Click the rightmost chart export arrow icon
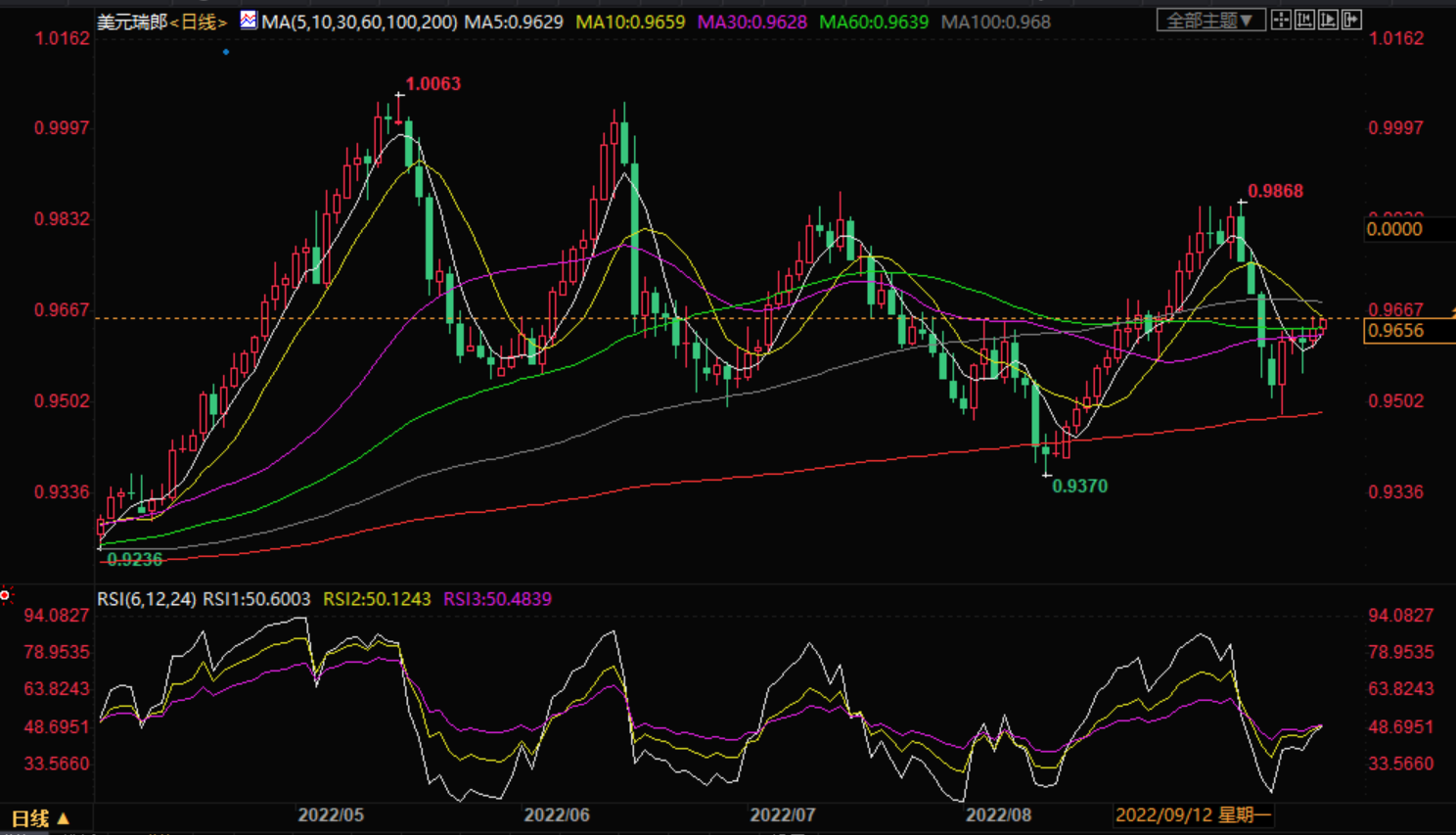This screenshot has width=1456, height=835. 1351,20
